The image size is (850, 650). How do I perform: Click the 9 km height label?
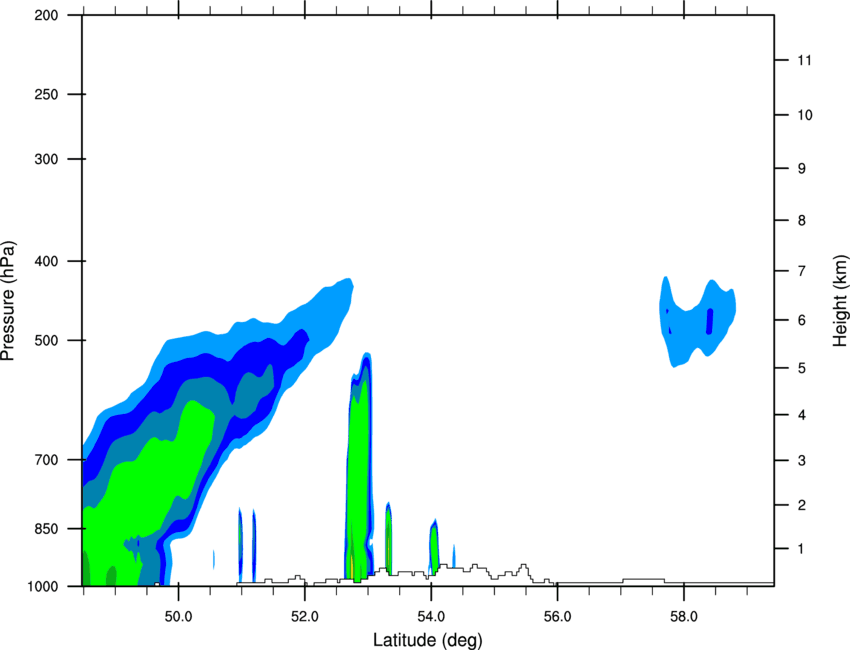(x=802, y=169)
